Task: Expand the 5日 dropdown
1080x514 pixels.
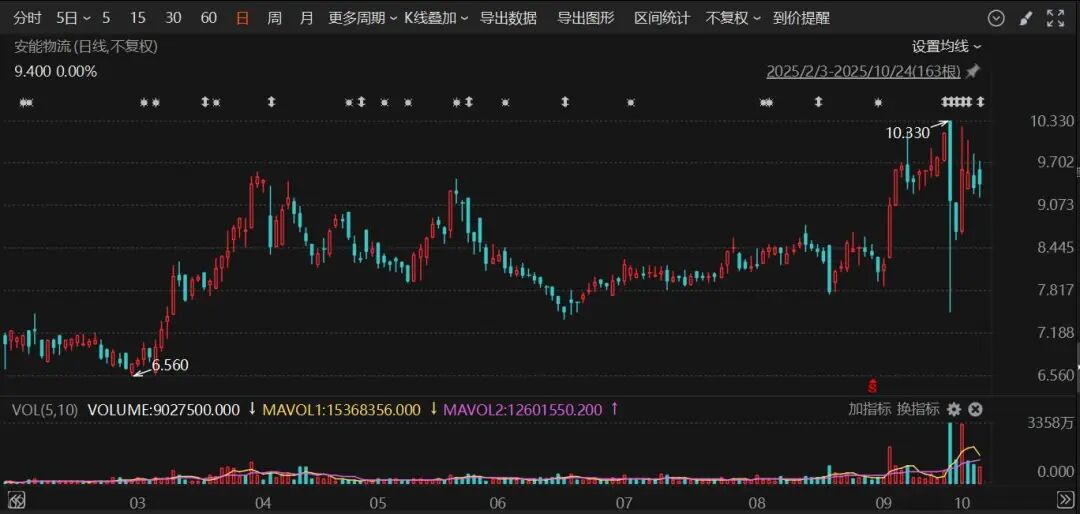Action: pos(73,18)
